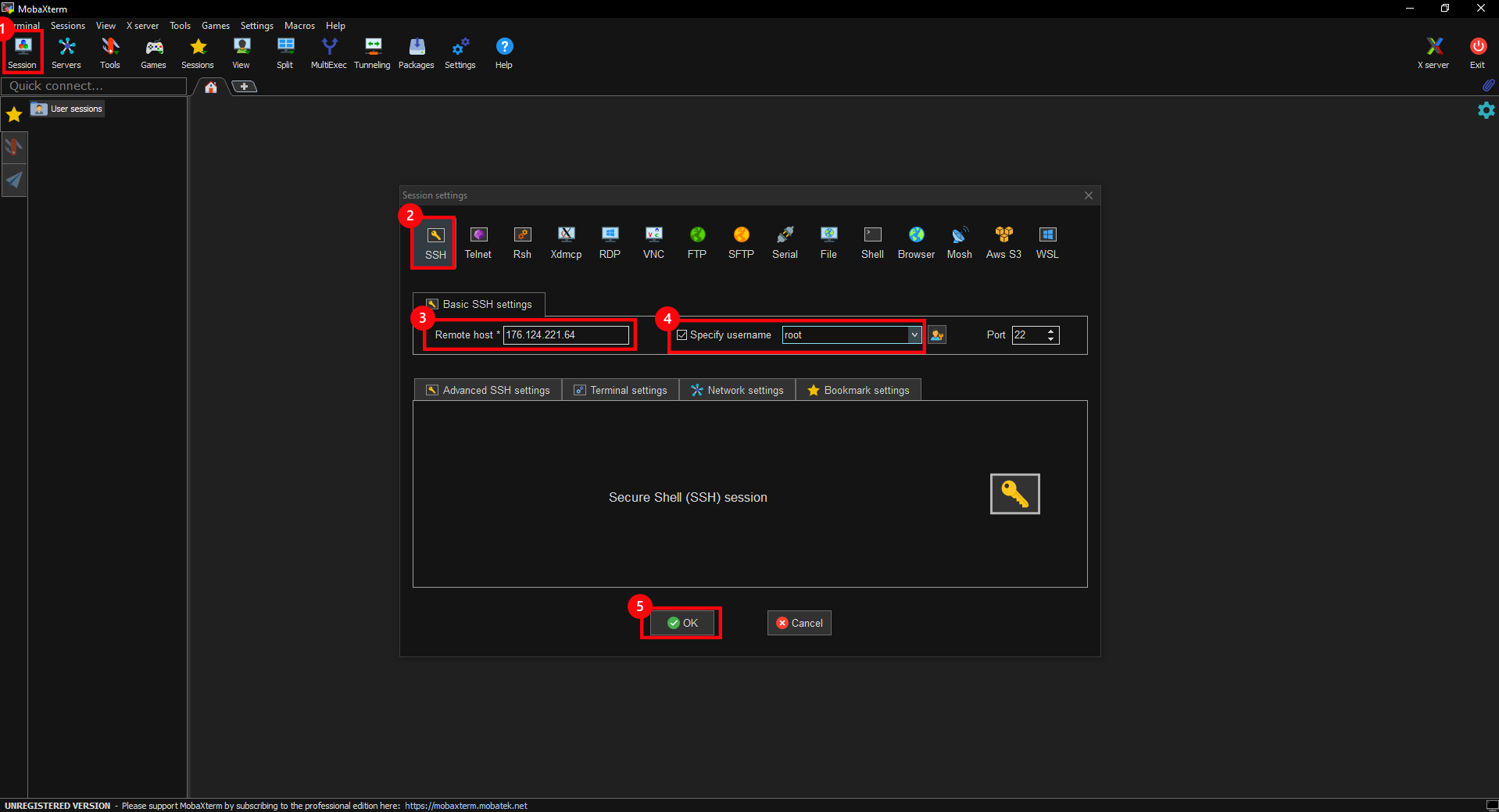
Task: Select the Browser session type
Action: [916, 243]
